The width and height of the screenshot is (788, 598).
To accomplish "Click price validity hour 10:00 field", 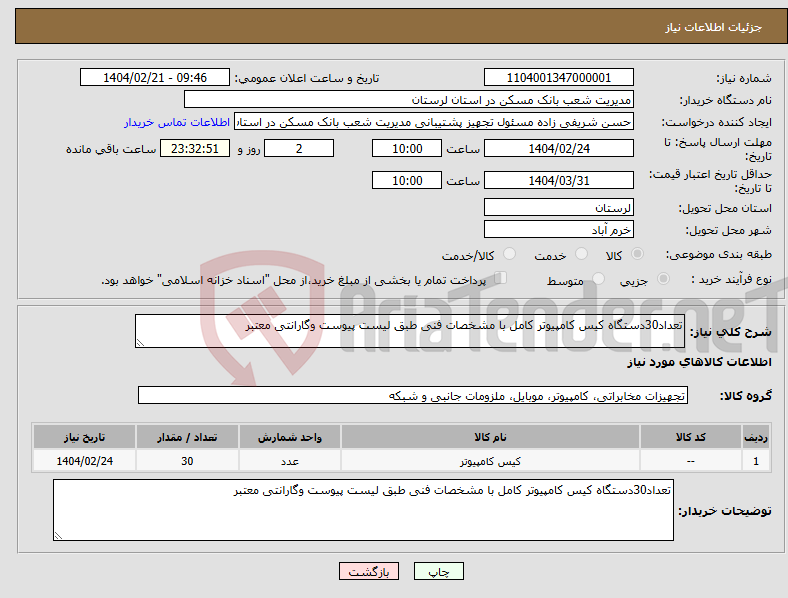I will coord(407,180).
